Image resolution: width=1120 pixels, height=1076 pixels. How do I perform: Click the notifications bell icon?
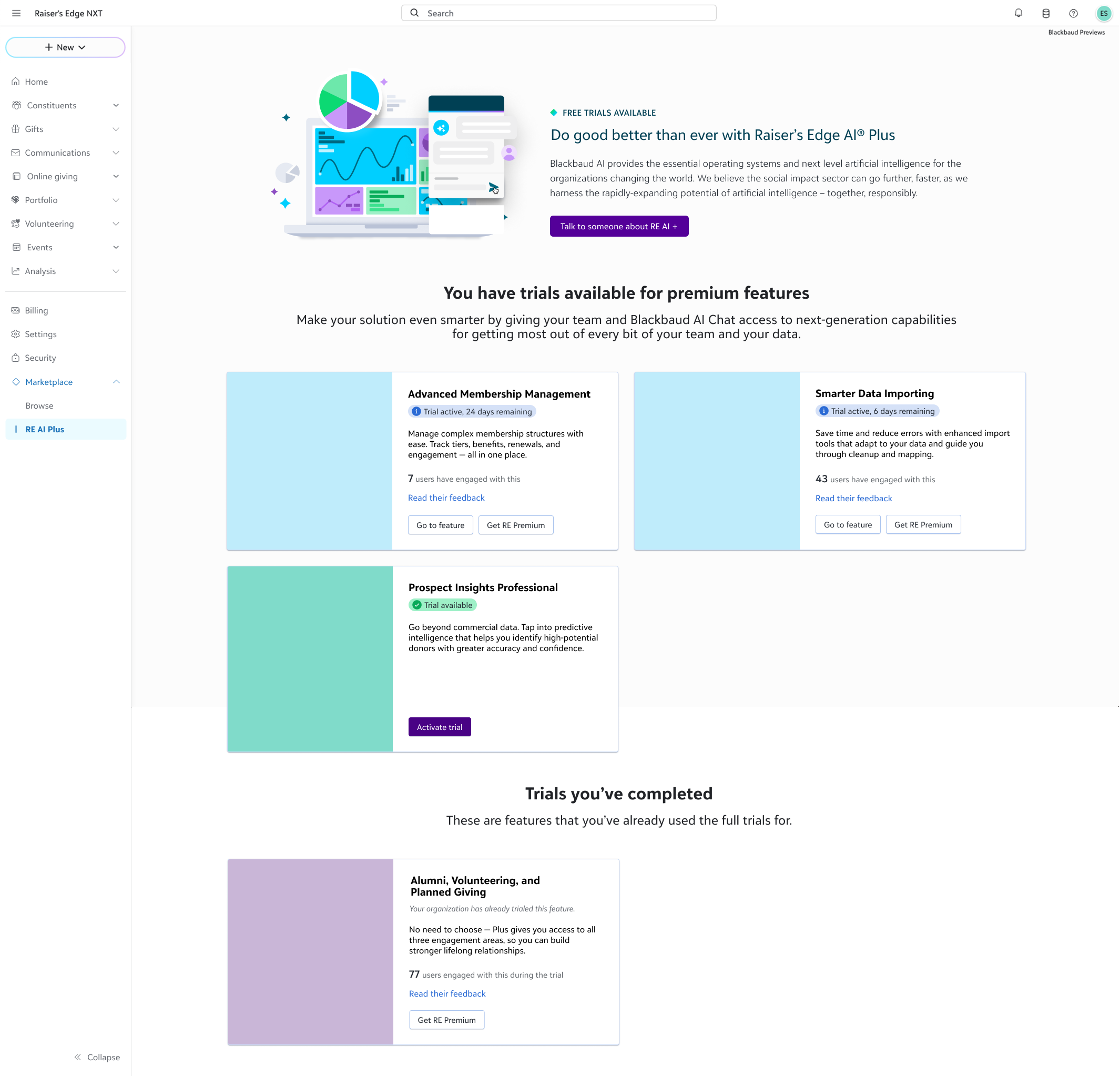point(1019,13)
